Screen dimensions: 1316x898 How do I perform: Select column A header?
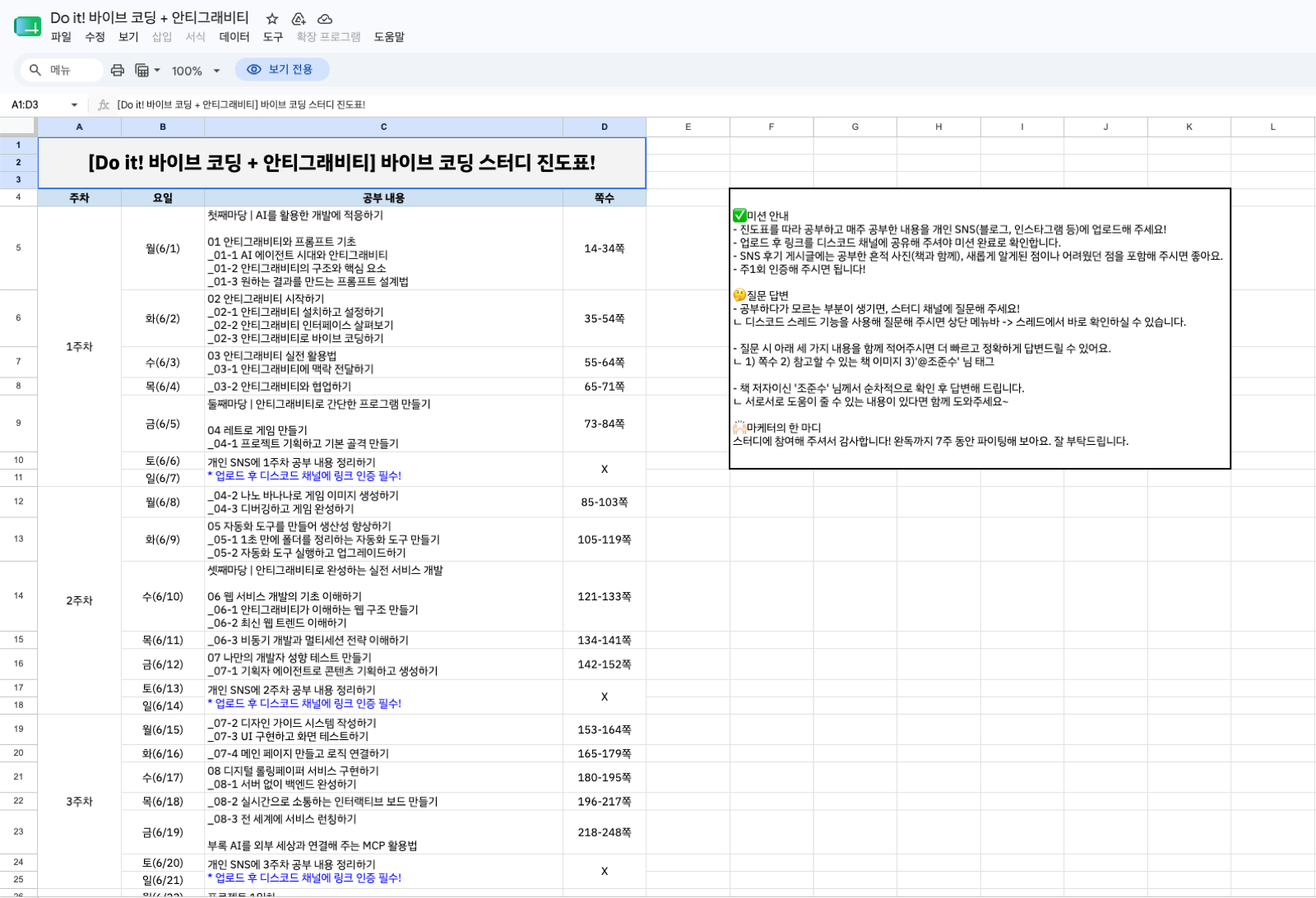pos(79,127)
